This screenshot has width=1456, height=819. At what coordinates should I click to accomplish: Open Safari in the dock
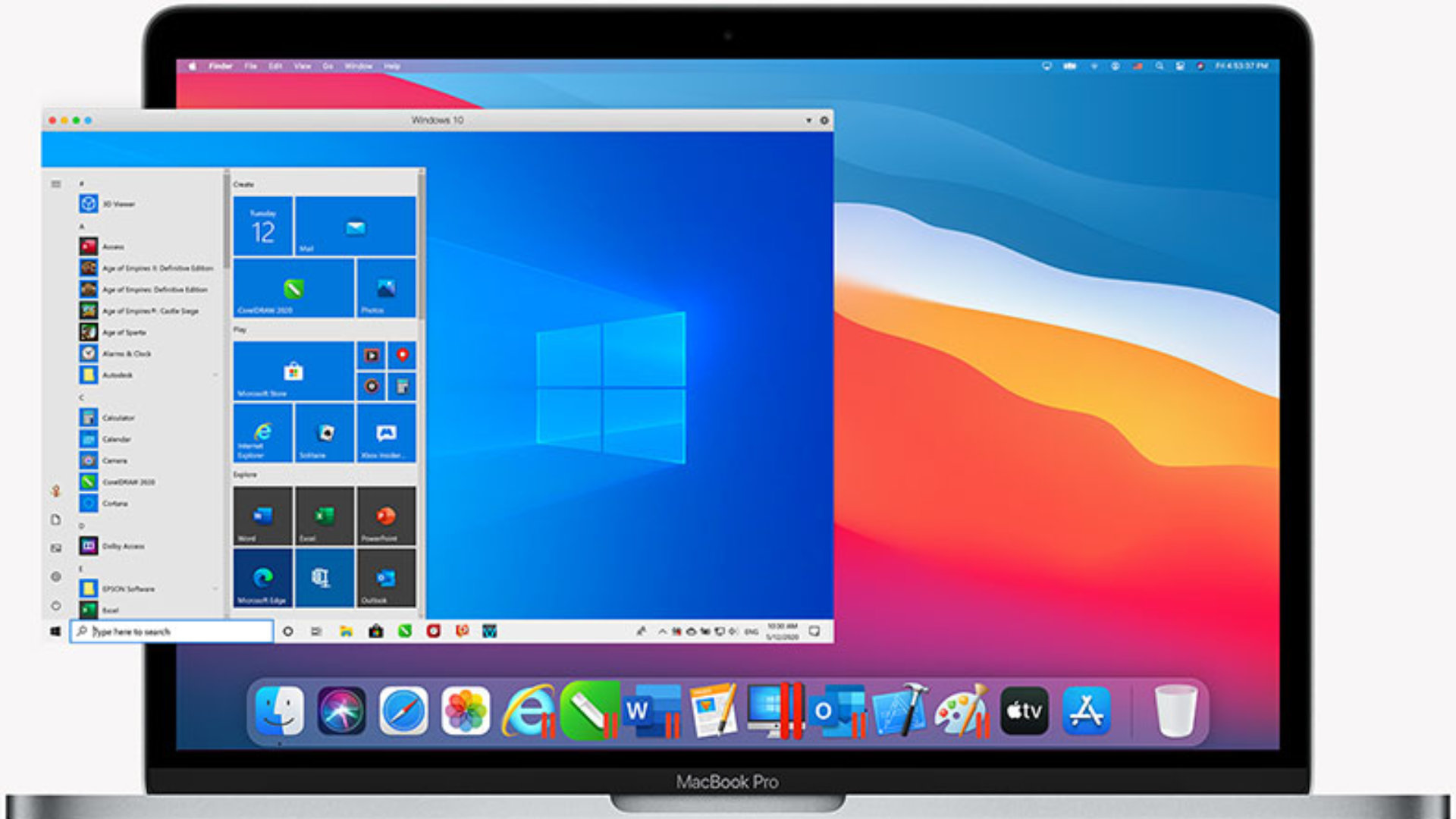403,711
